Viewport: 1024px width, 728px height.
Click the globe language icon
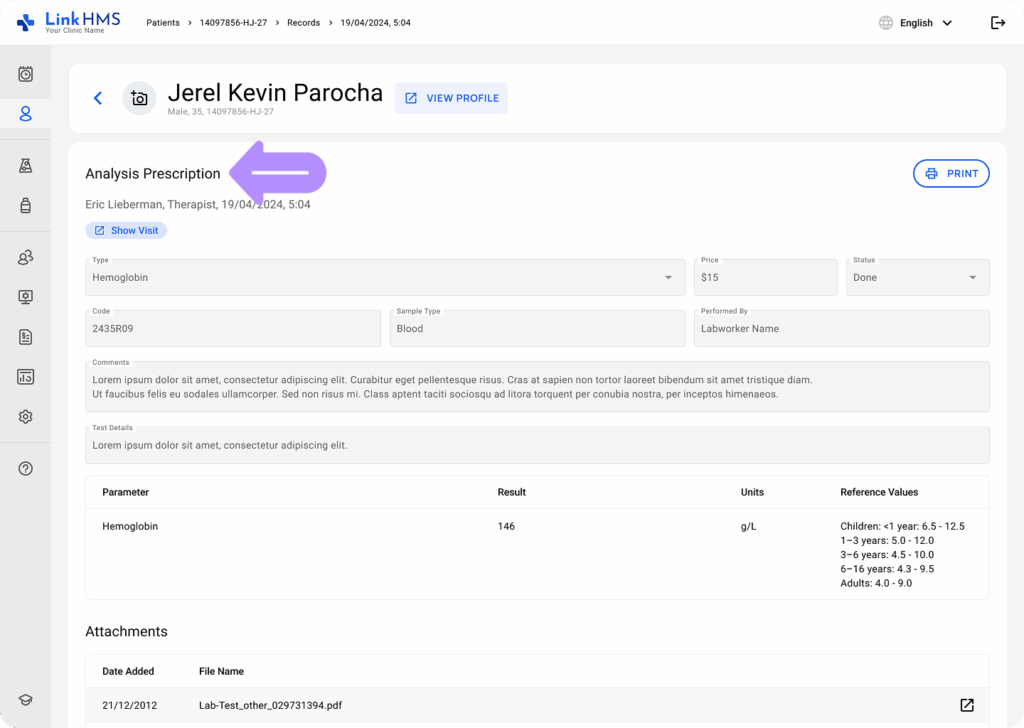[x=886, y=23]
